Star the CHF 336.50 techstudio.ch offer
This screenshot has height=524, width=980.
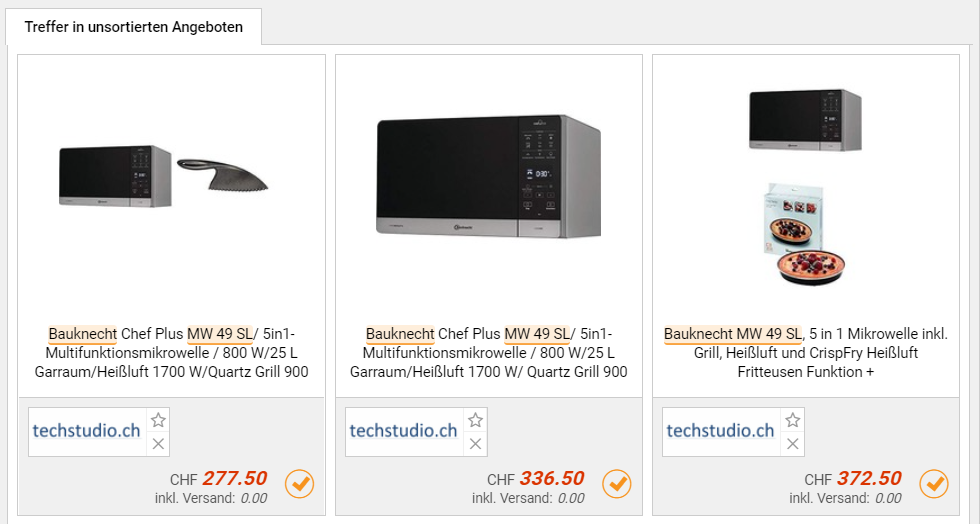[475, 420]
